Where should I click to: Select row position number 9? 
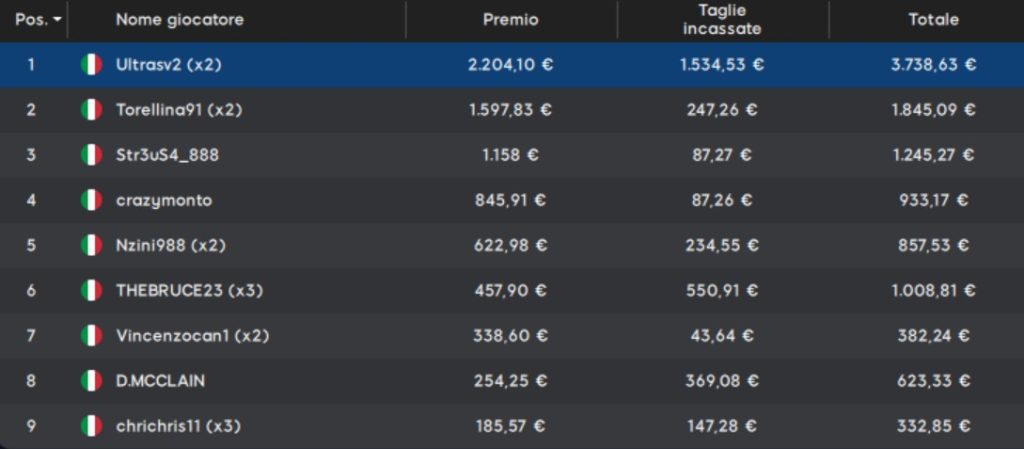[31, 426]
